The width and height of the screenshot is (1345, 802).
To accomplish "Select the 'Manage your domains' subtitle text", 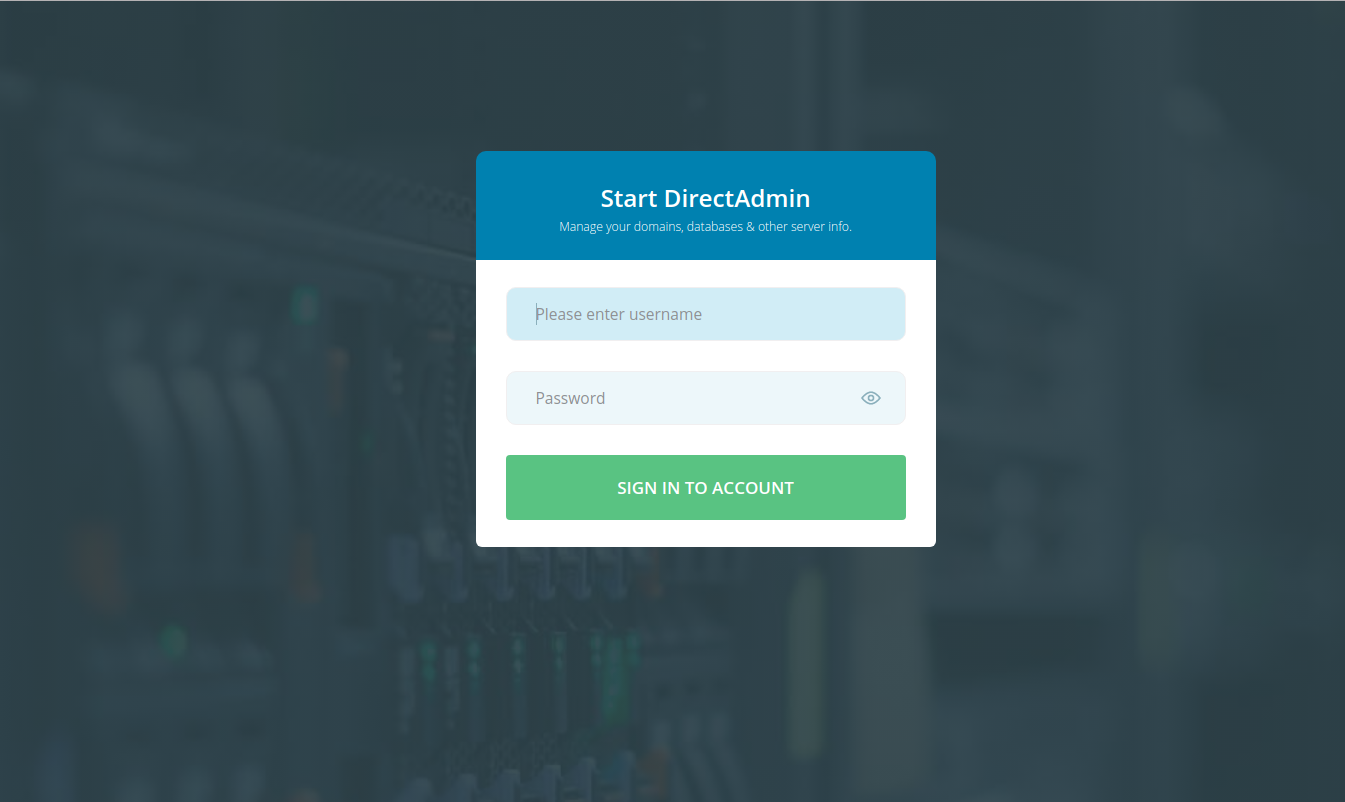I will [x=705, y=226].
